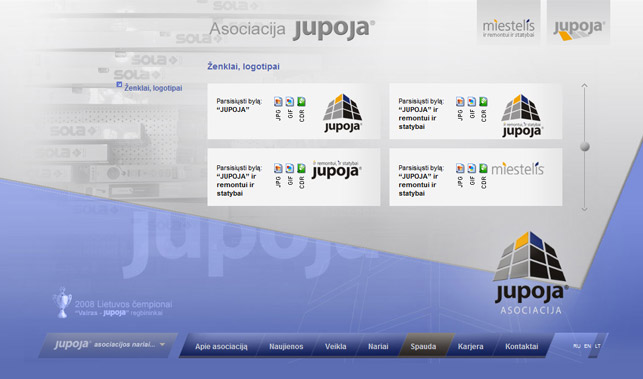Click the jupoja wordmark logo preview
The width and height of the screenshot is (643, 379).
point(336,170)
